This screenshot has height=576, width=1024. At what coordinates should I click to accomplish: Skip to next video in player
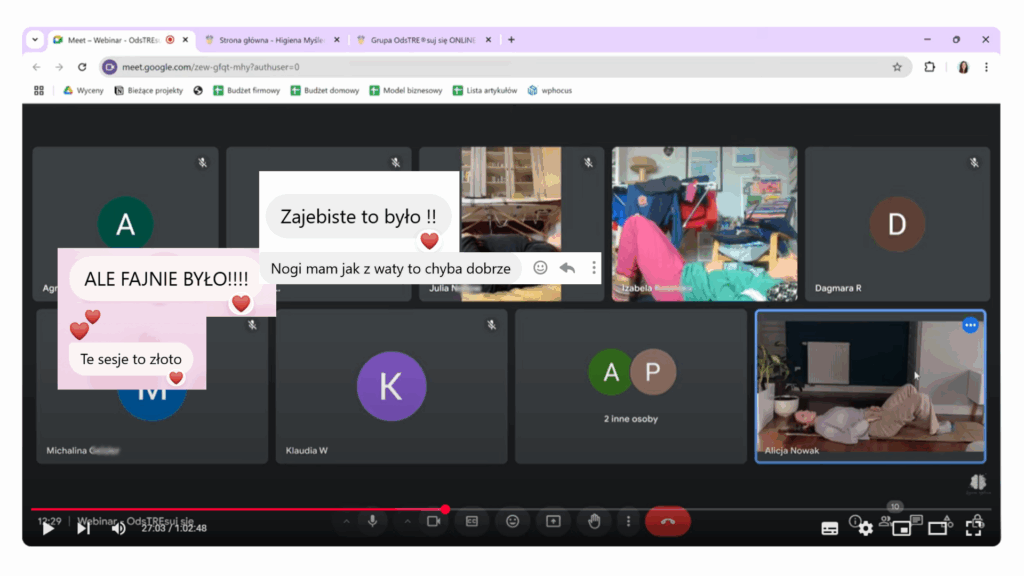[84, 529]
